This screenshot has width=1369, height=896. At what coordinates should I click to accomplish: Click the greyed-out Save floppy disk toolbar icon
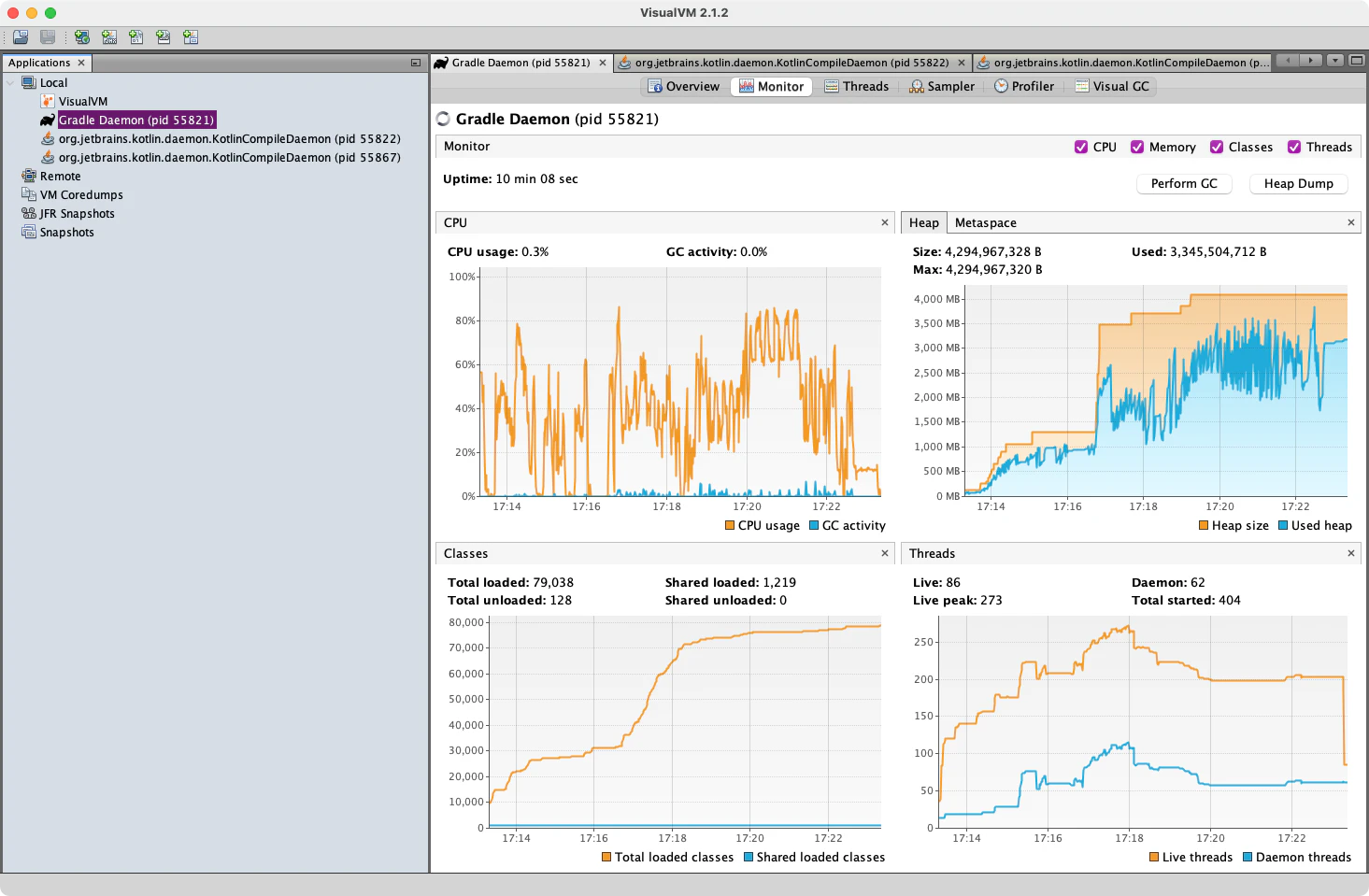[x=48, y=37]
